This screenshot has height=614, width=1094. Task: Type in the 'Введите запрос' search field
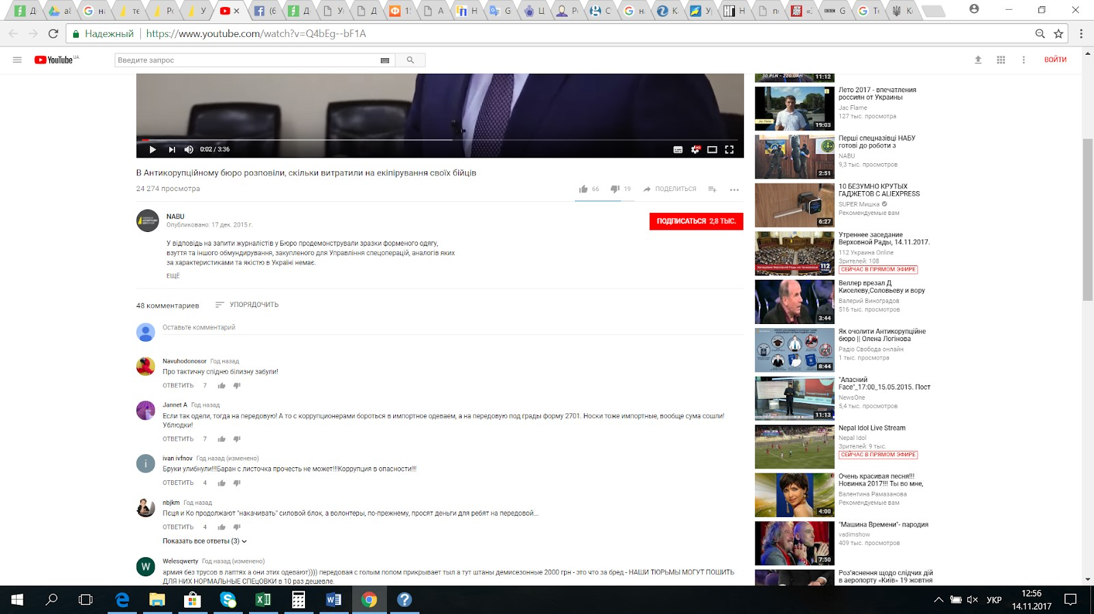tap(245, 60)
